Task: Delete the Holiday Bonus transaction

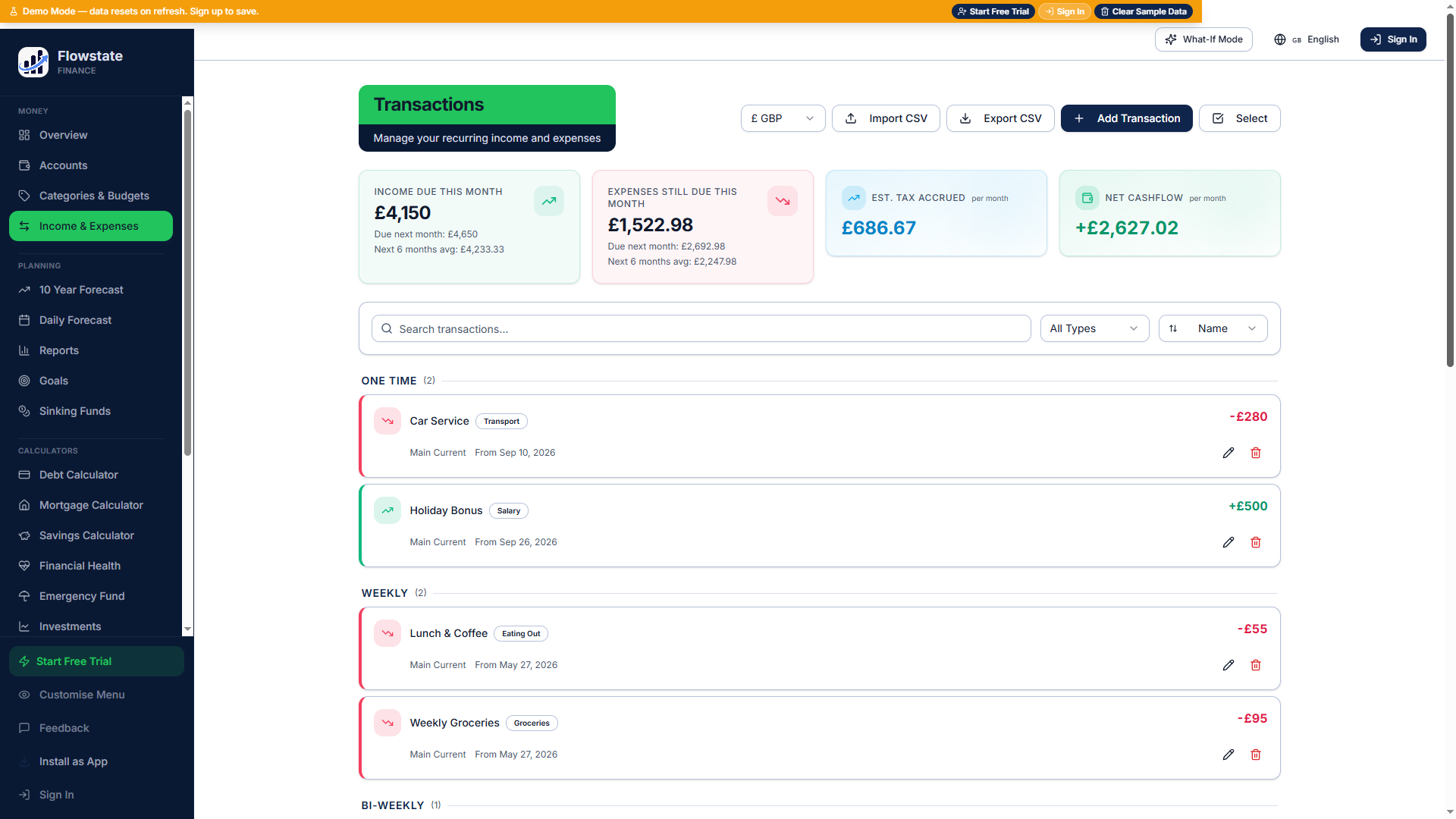Action: [x=1256, y=542]
